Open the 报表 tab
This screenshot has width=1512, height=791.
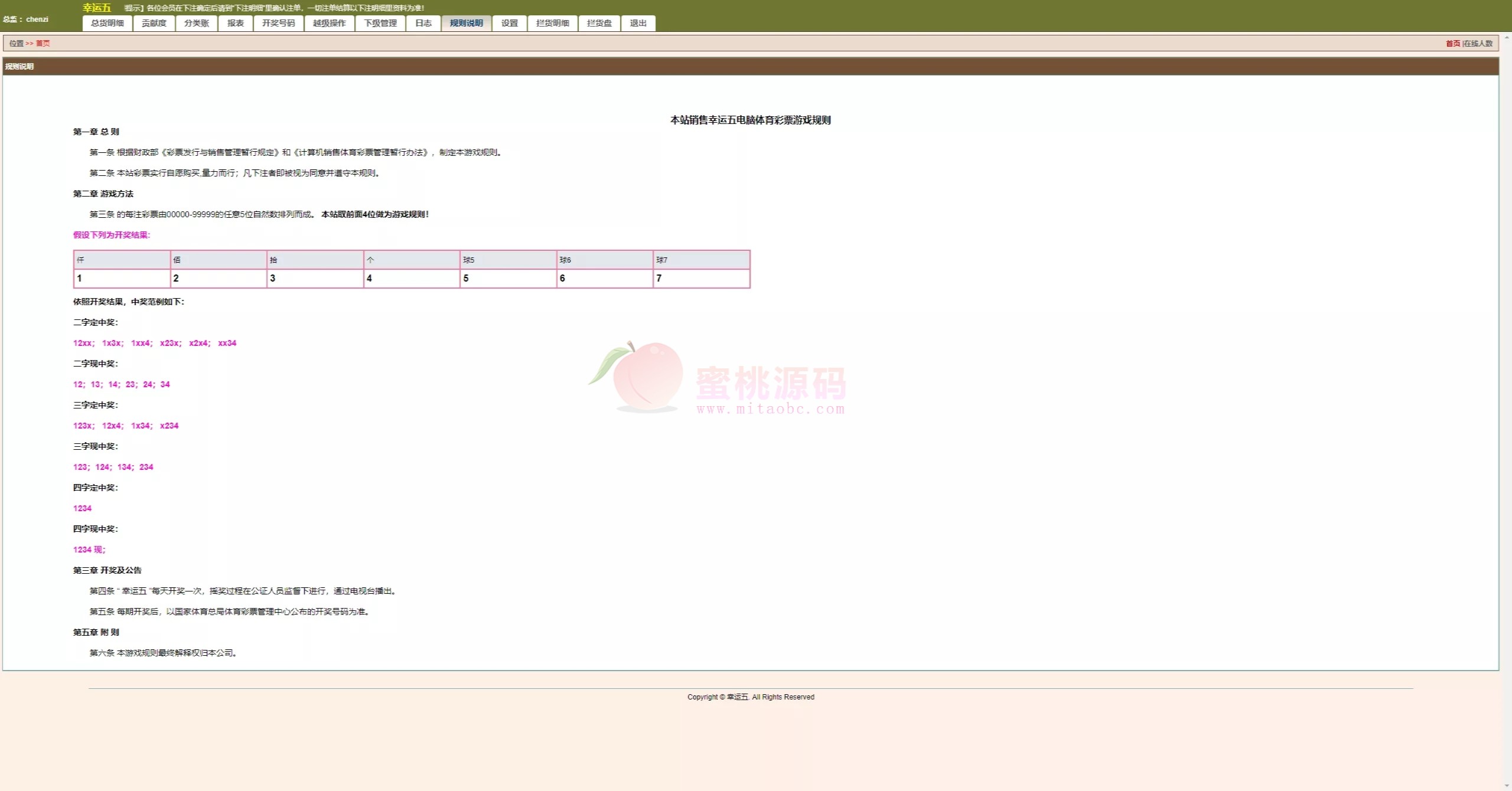pyautogui.click(x=236, y=23)
